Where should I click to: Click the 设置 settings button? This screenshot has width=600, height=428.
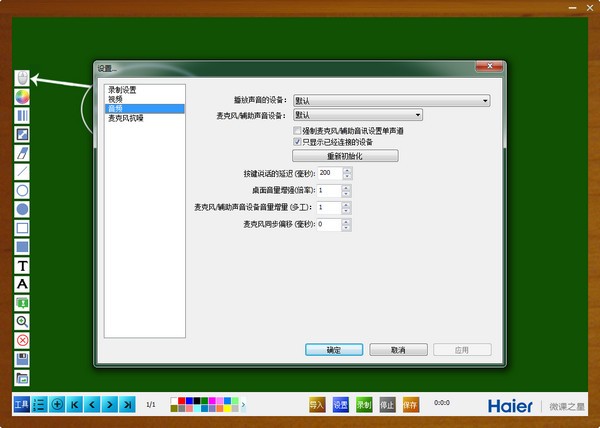pyautogui.click(x=341, y=404)
